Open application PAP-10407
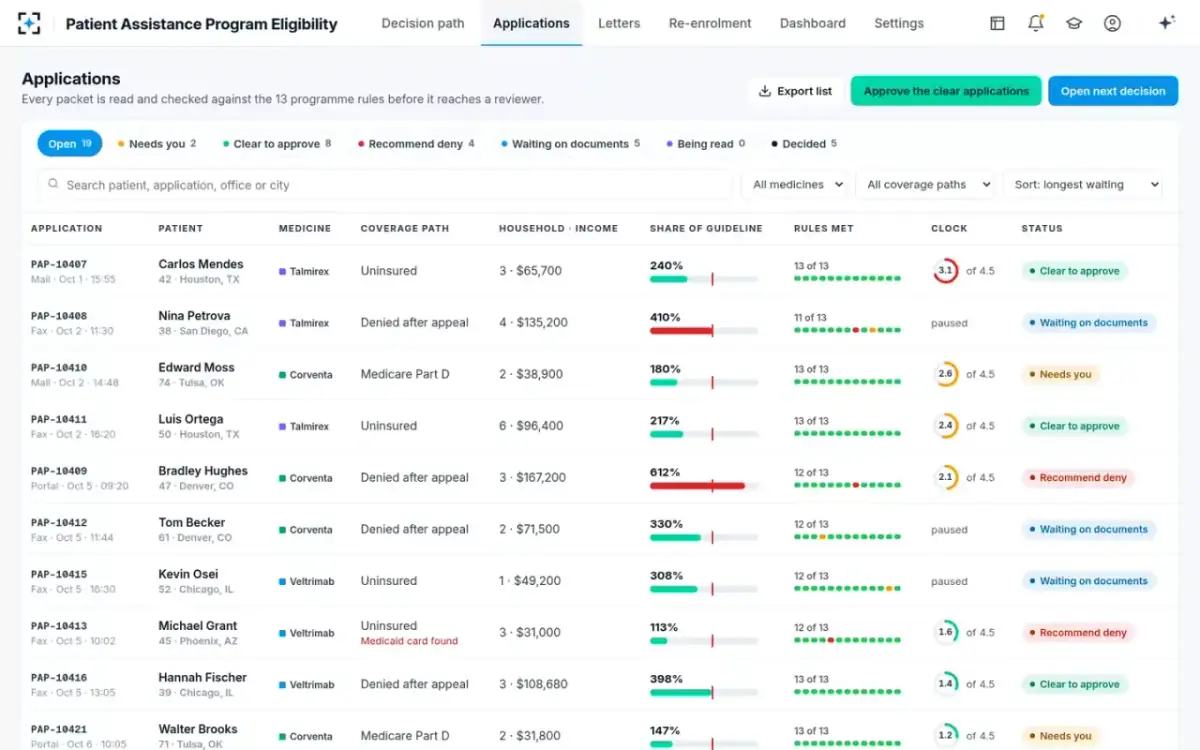 tap(59, 264)
